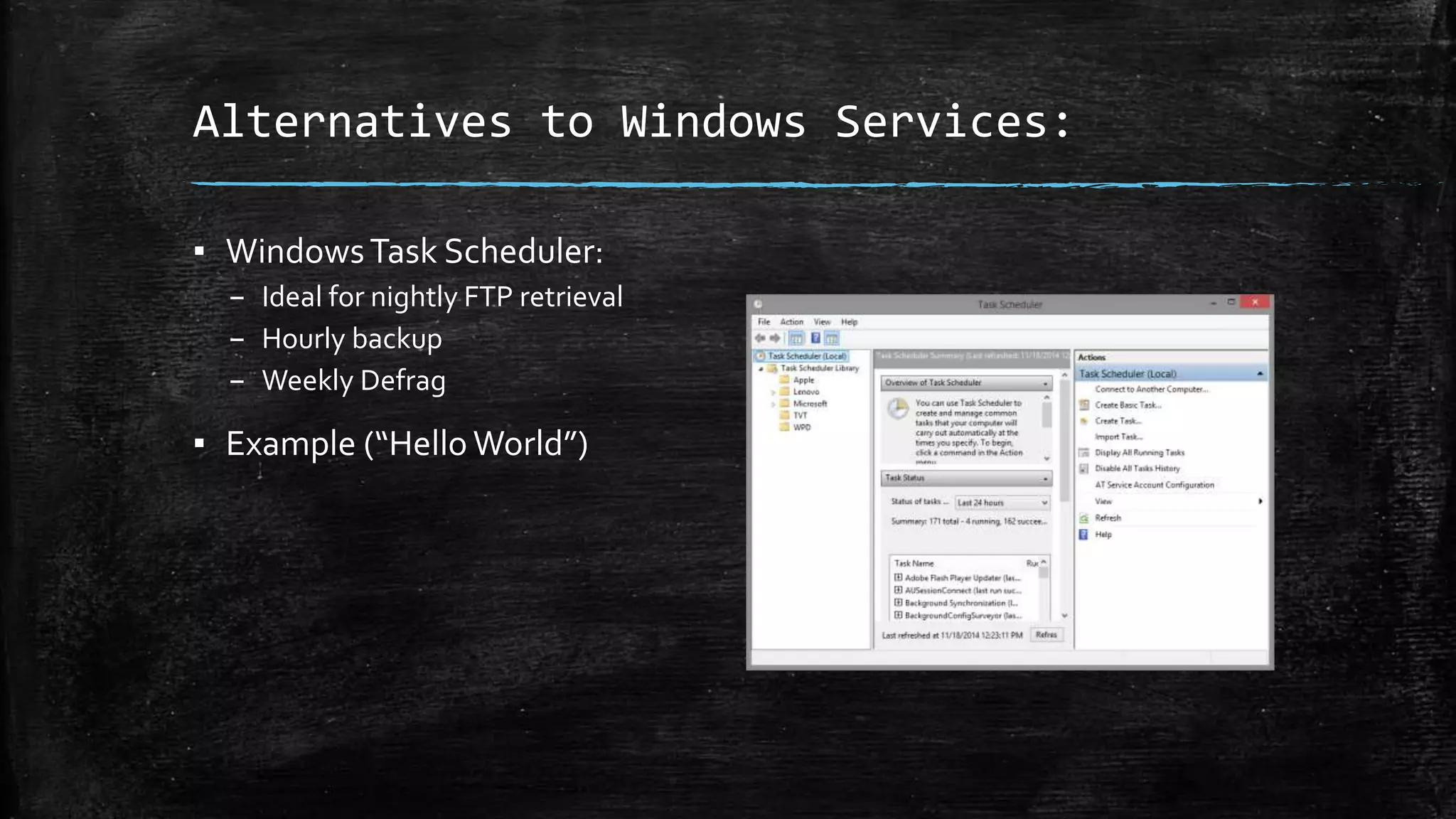
Task: Click the Create Task icon in Actions pane
Action: point(1084,421)
